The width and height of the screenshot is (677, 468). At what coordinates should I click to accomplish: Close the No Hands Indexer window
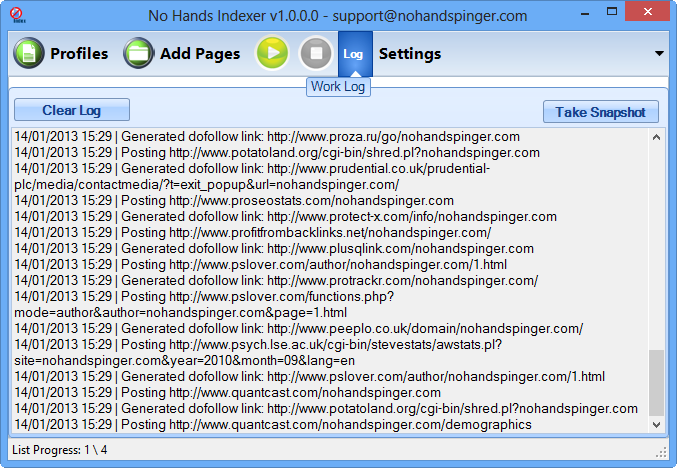pyautogui.click(x=647, y=12)
